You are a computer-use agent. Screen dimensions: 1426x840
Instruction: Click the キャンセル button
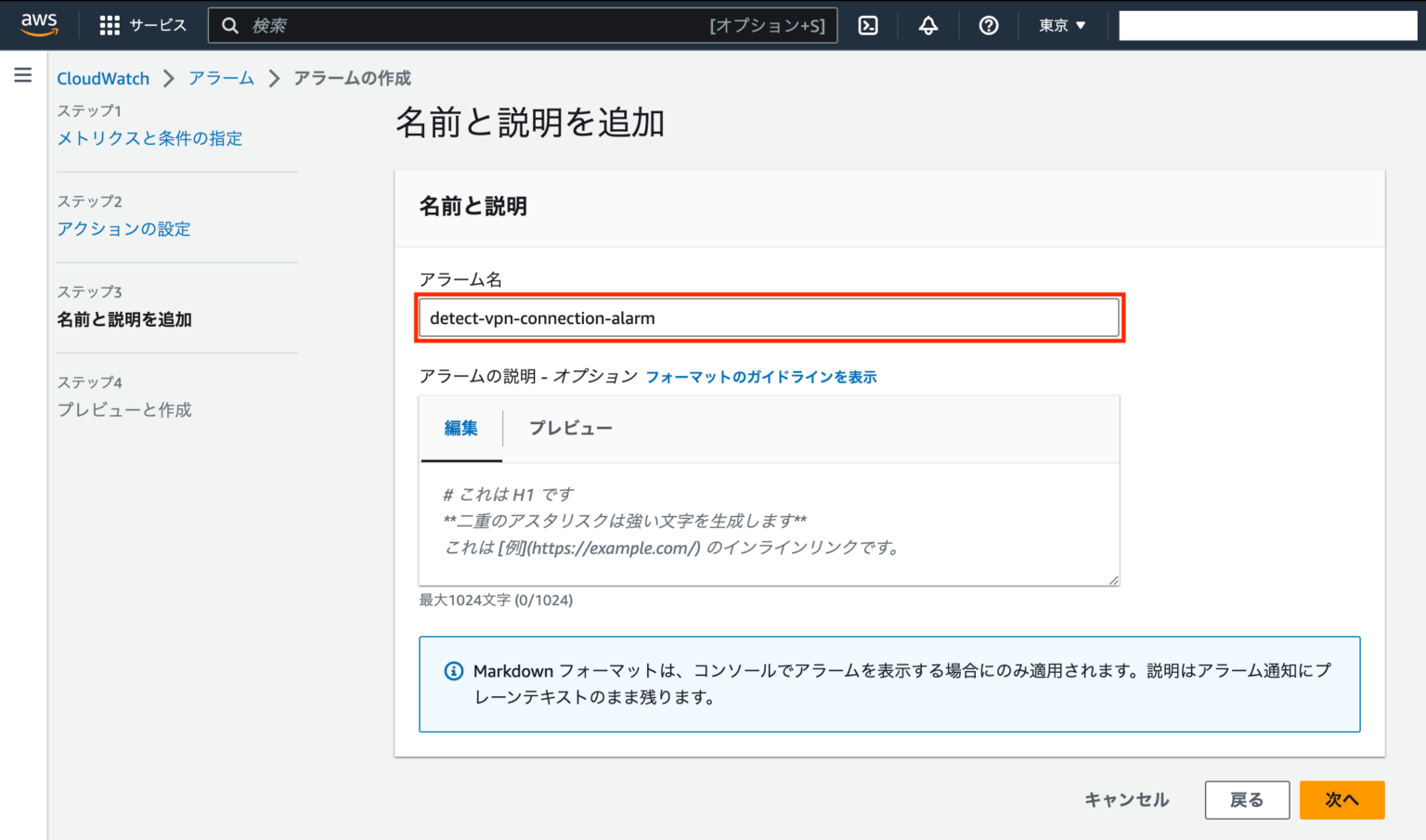[1126, 799]
